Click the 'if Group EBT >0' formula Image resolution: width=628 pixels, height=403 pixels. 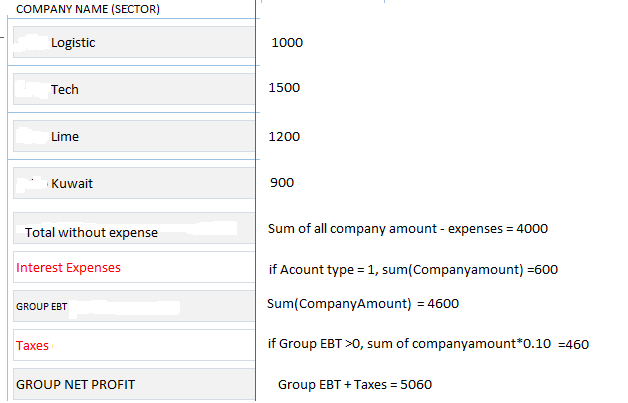pyautogui.click(x=428, y=345)
